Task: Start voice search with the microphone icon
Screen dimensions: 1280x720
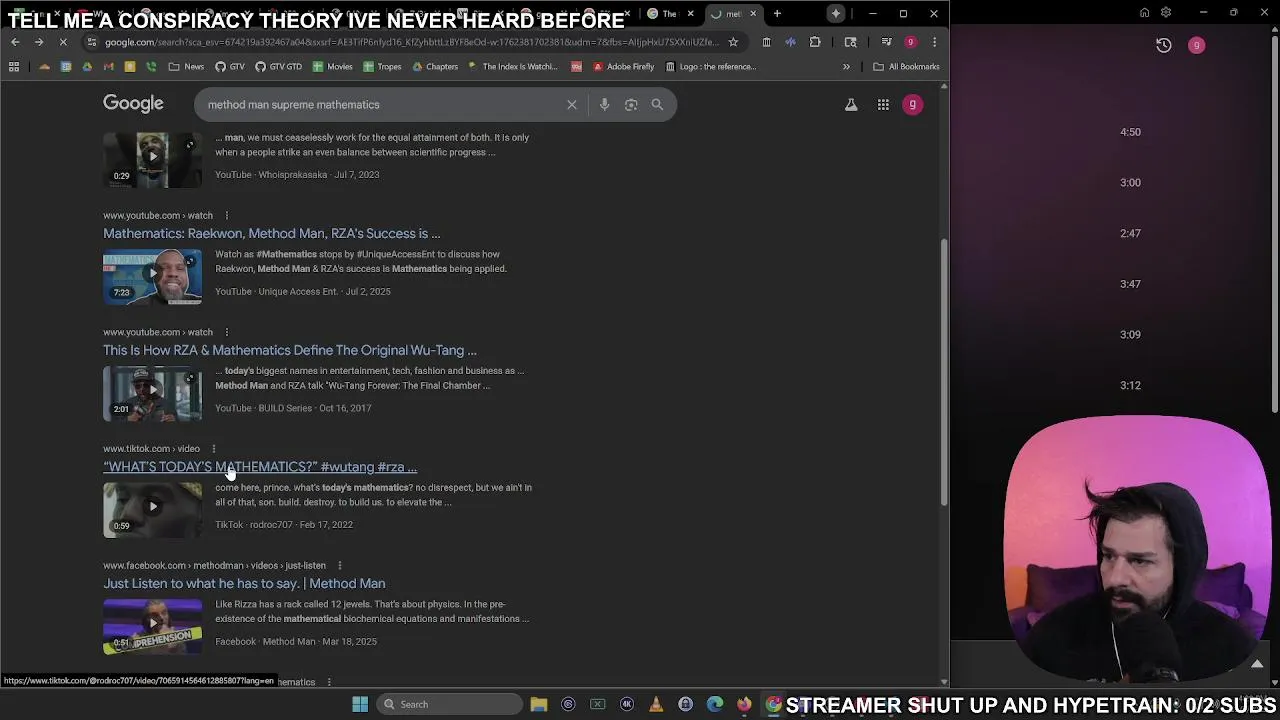Action: click(604, 104)
